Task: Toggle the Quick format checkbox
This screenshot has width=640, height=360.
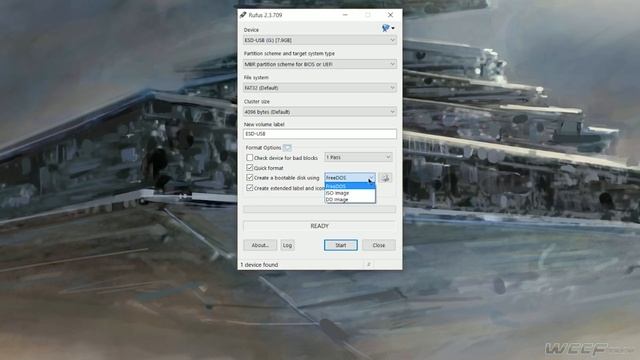Action: point(249,167)
